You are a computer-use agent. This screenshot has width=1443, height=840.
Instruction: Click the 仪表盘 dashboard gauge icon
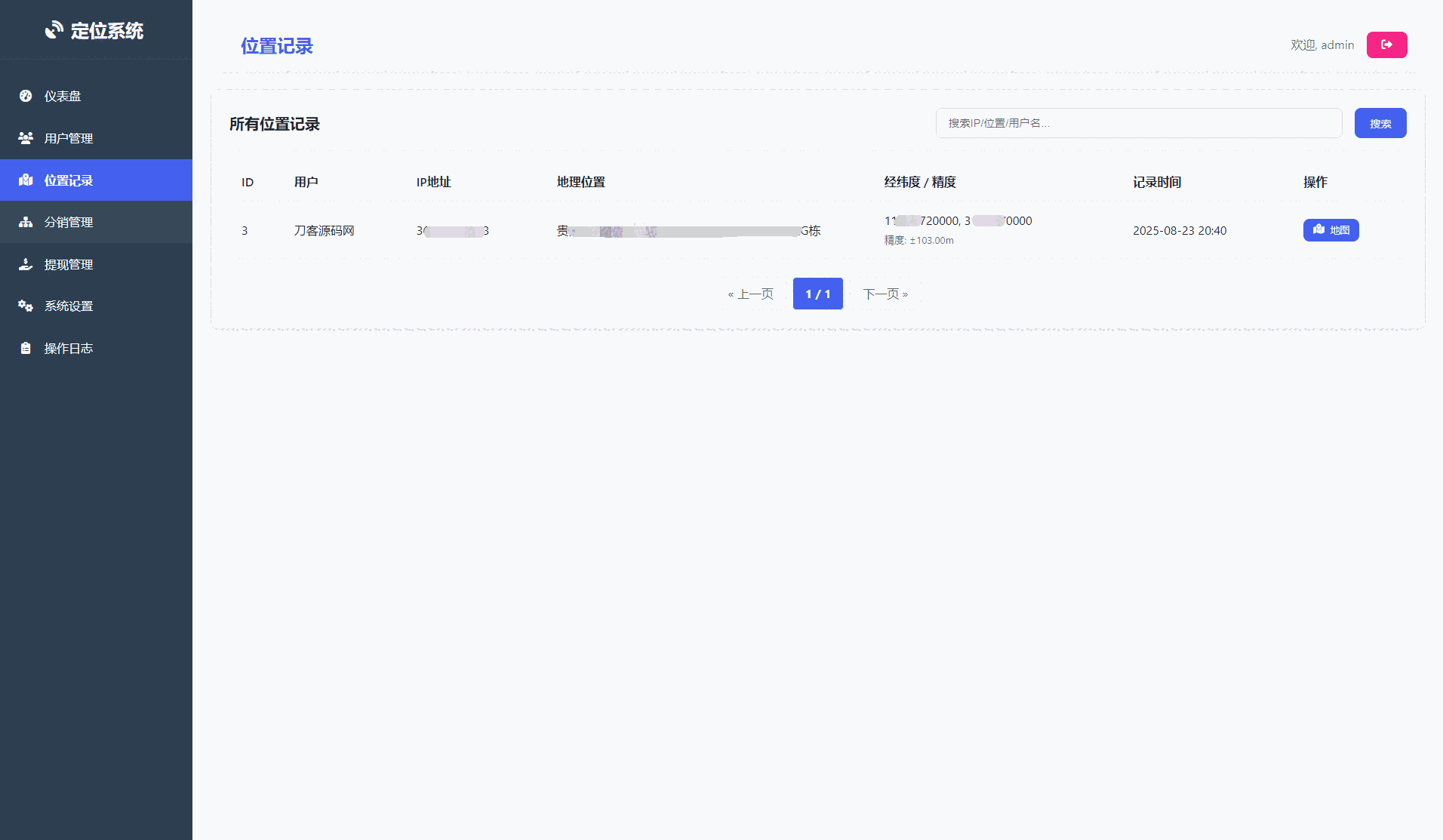click(26, 96)
